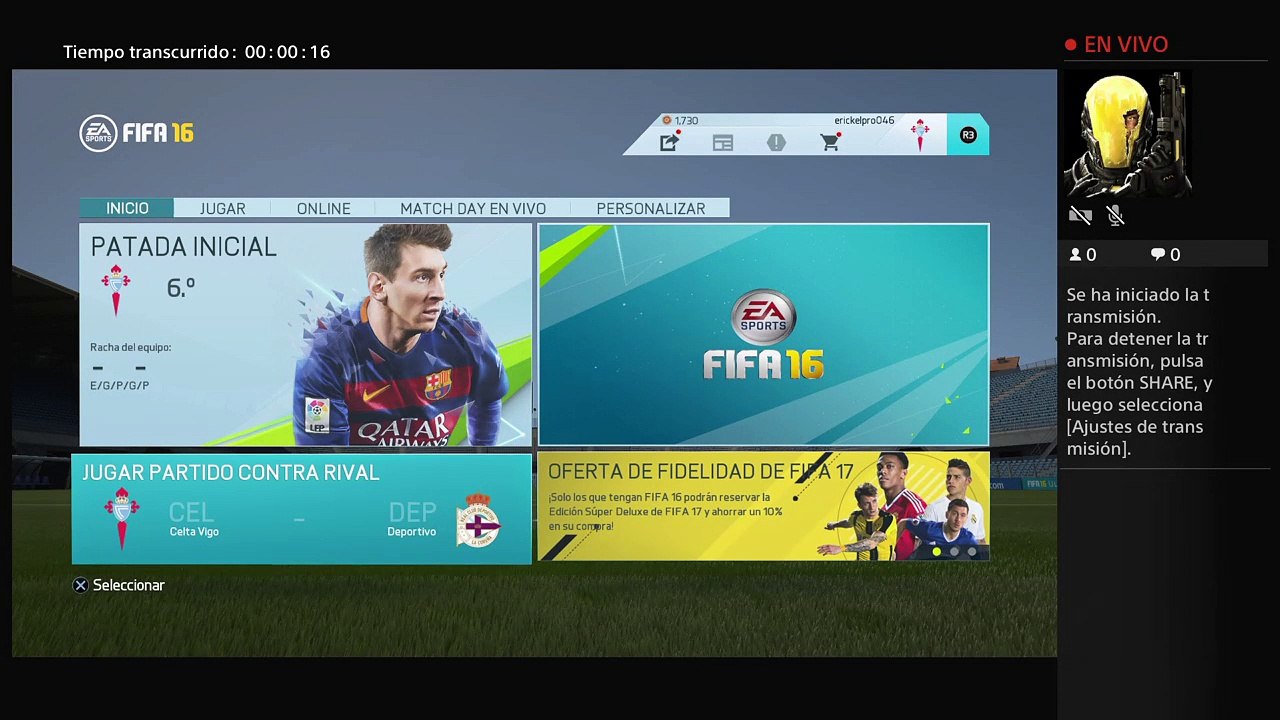Click the FIFA 17 players artwork in the offer banner
The image size is (1280, 720).
903,507
